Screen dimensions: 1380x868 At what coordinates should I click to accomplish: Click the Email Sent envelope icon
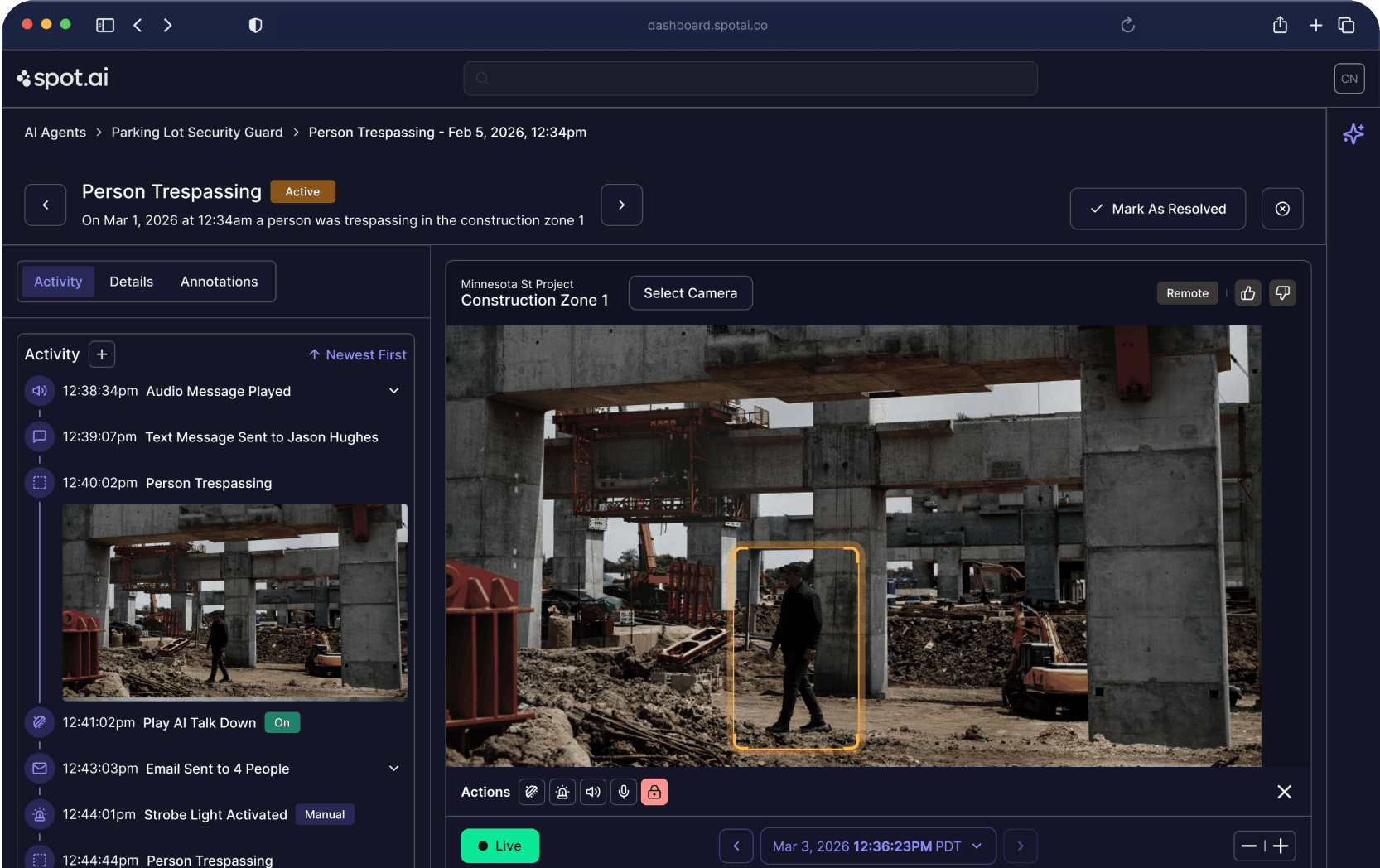[x=39, y=769]
